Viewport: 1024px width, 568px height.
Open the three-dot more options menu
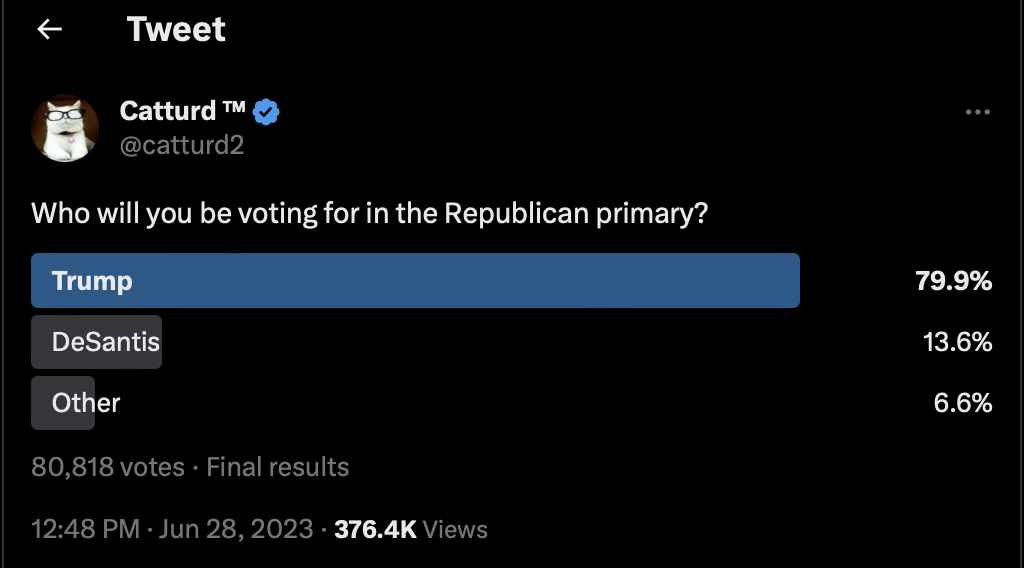coord(978,112)
